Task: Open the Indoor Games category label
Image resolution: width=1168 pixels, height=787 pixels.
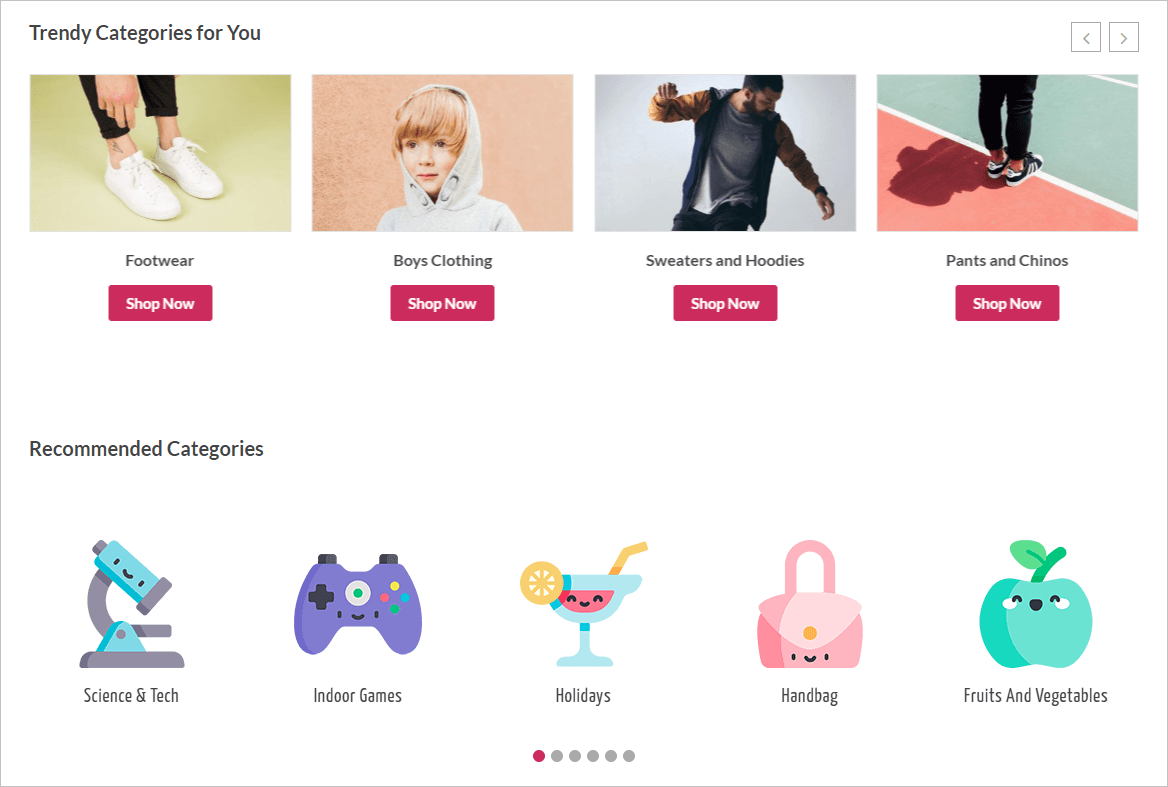Action: (x=358, y=696)
